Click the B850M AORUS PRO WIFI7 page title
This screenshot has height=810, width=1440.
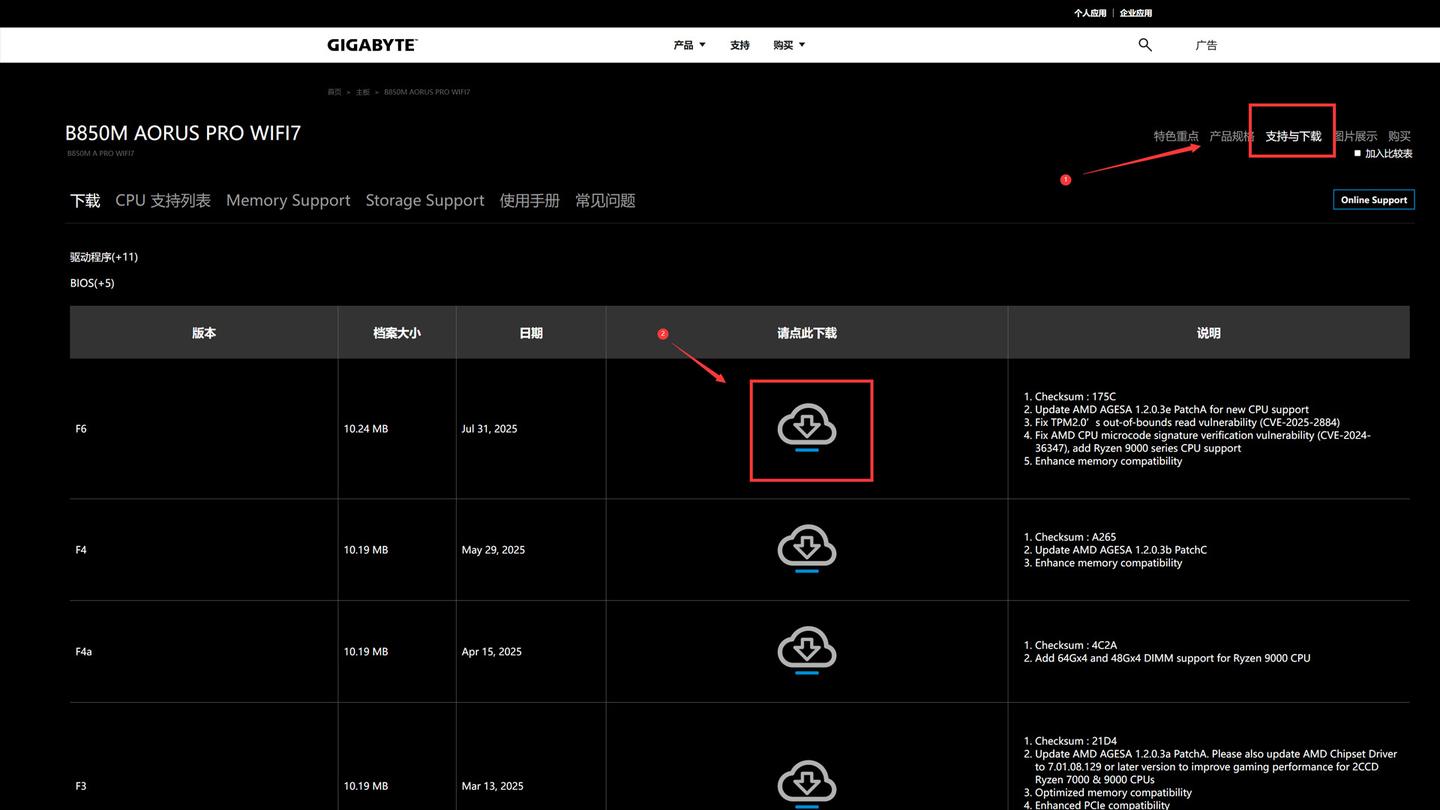pos(183,133)
